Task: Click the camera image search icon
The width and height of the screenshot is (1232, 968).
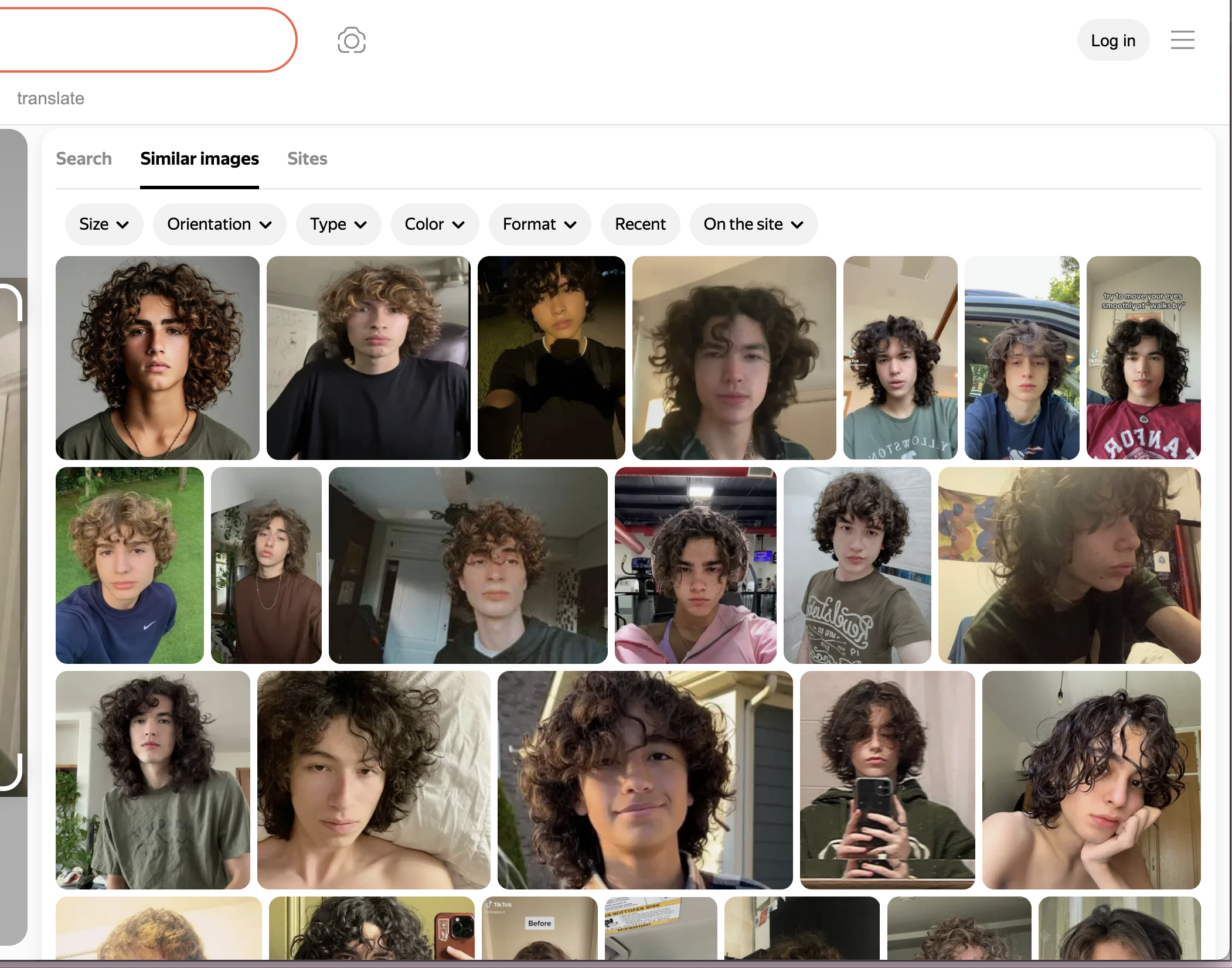Action: pyautogui.click(x=352, y=40)
